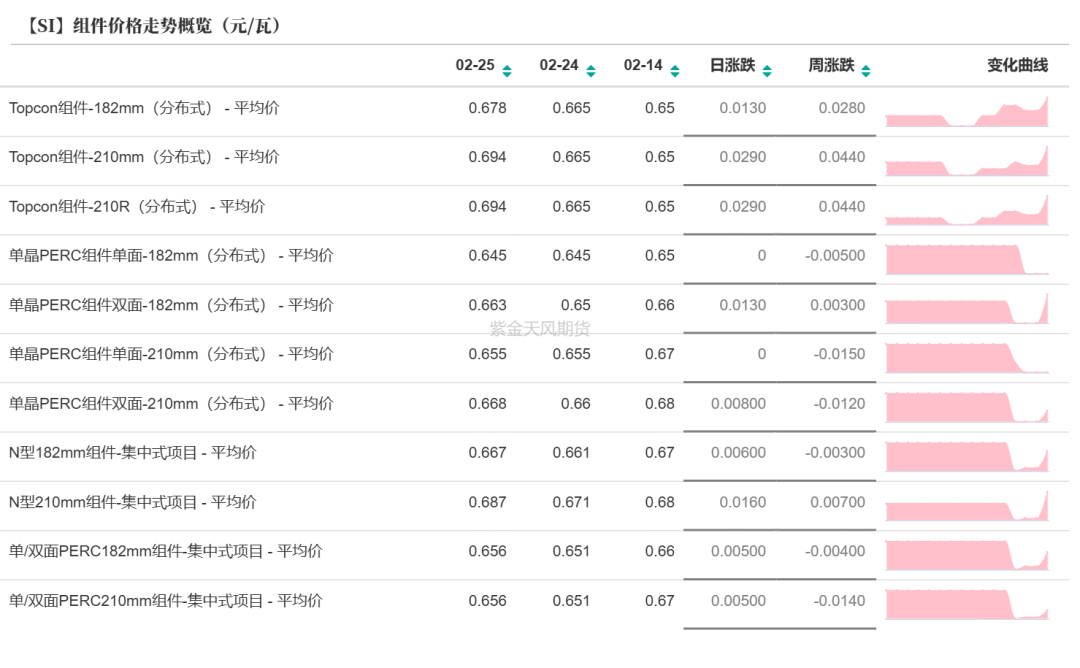This screenshot has height=668, width=1080.
Task: Select 单/双面PERC182mm组件-集中式项目 row
Action: [166, 551]
